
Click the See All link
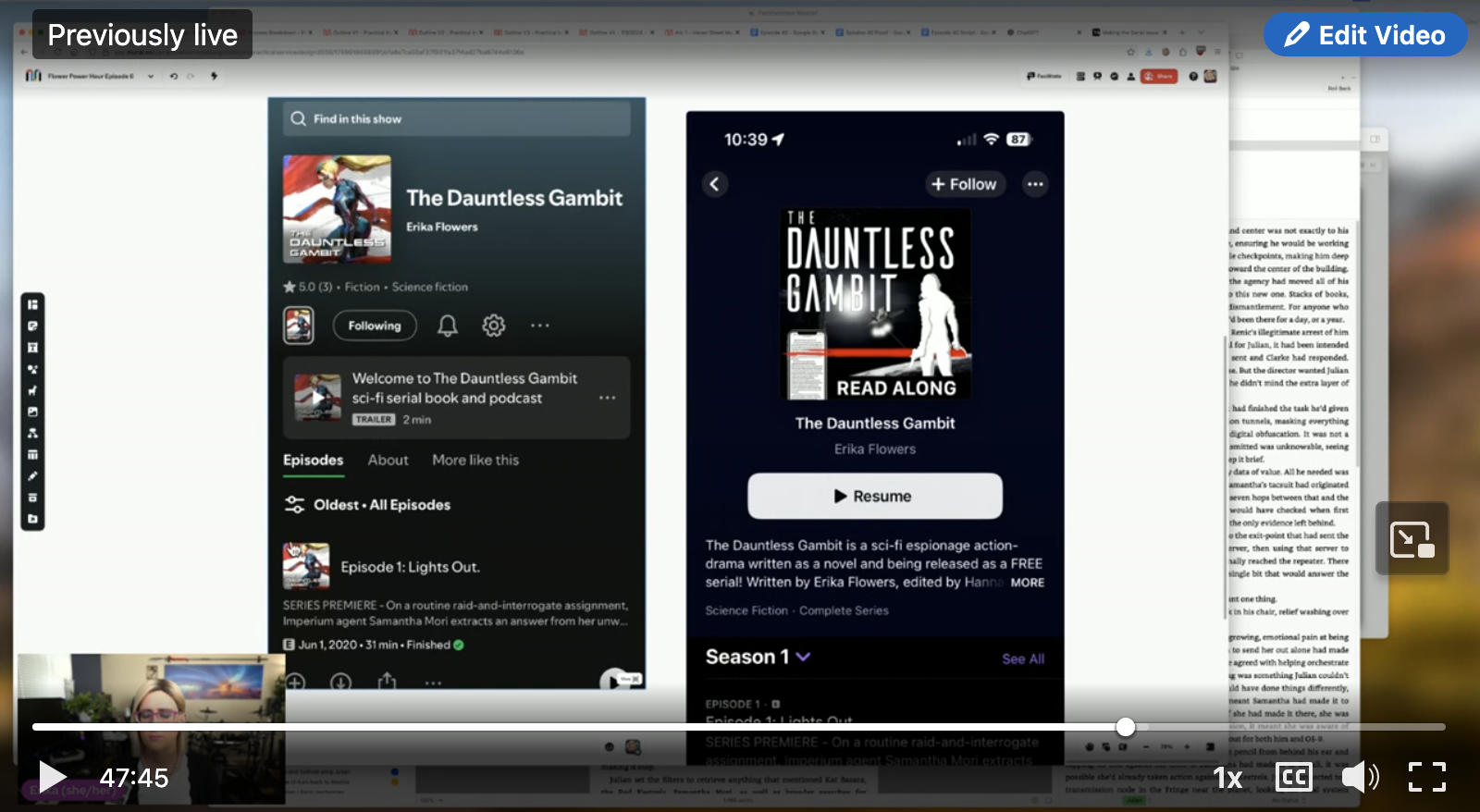coord(1022,659)
